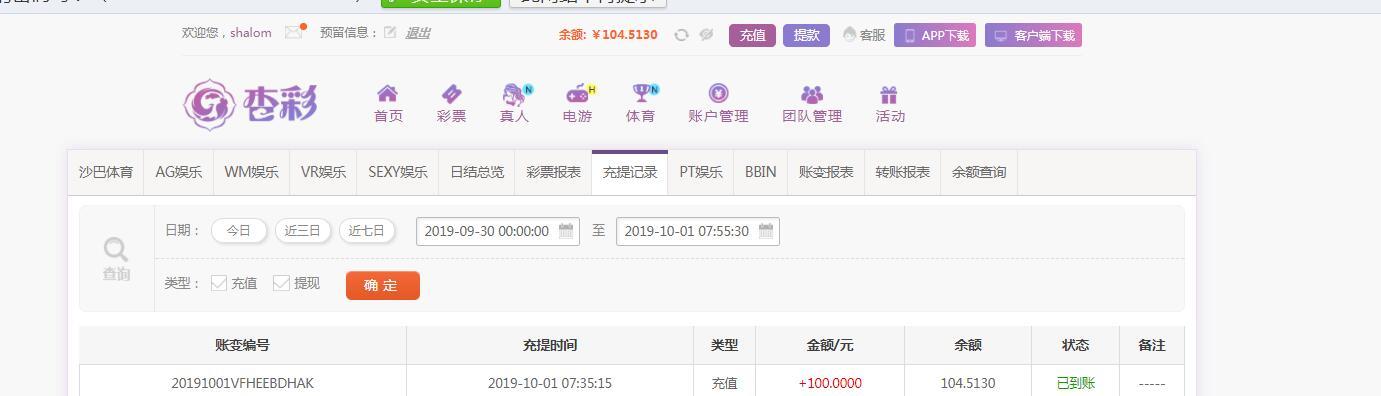1381x396 pixels.
Task: Open the 电游 gamepad icon
Action: coord(578,94)
